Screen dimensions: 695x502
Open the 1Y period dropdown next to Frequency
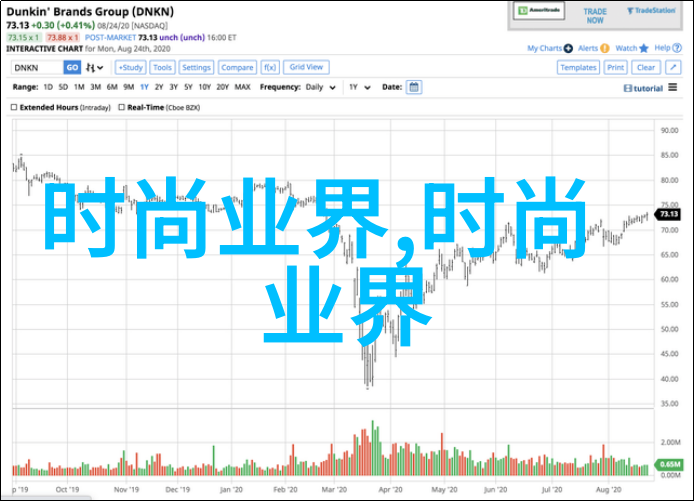coord(359,87)
